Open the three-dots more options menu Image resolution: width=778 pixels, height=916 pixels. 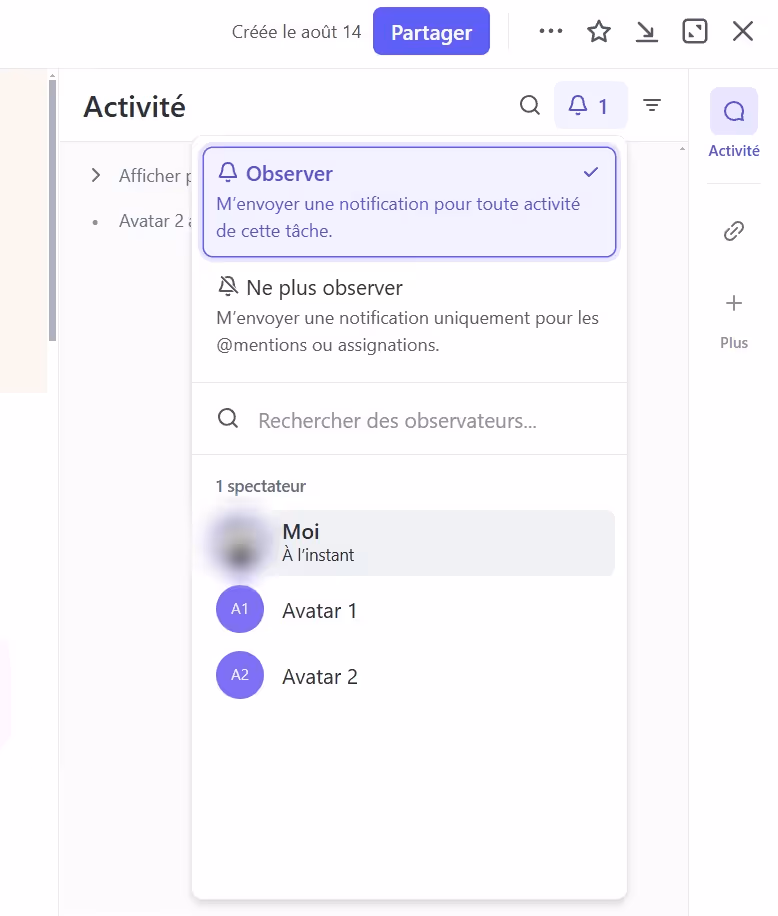point(550,32)
